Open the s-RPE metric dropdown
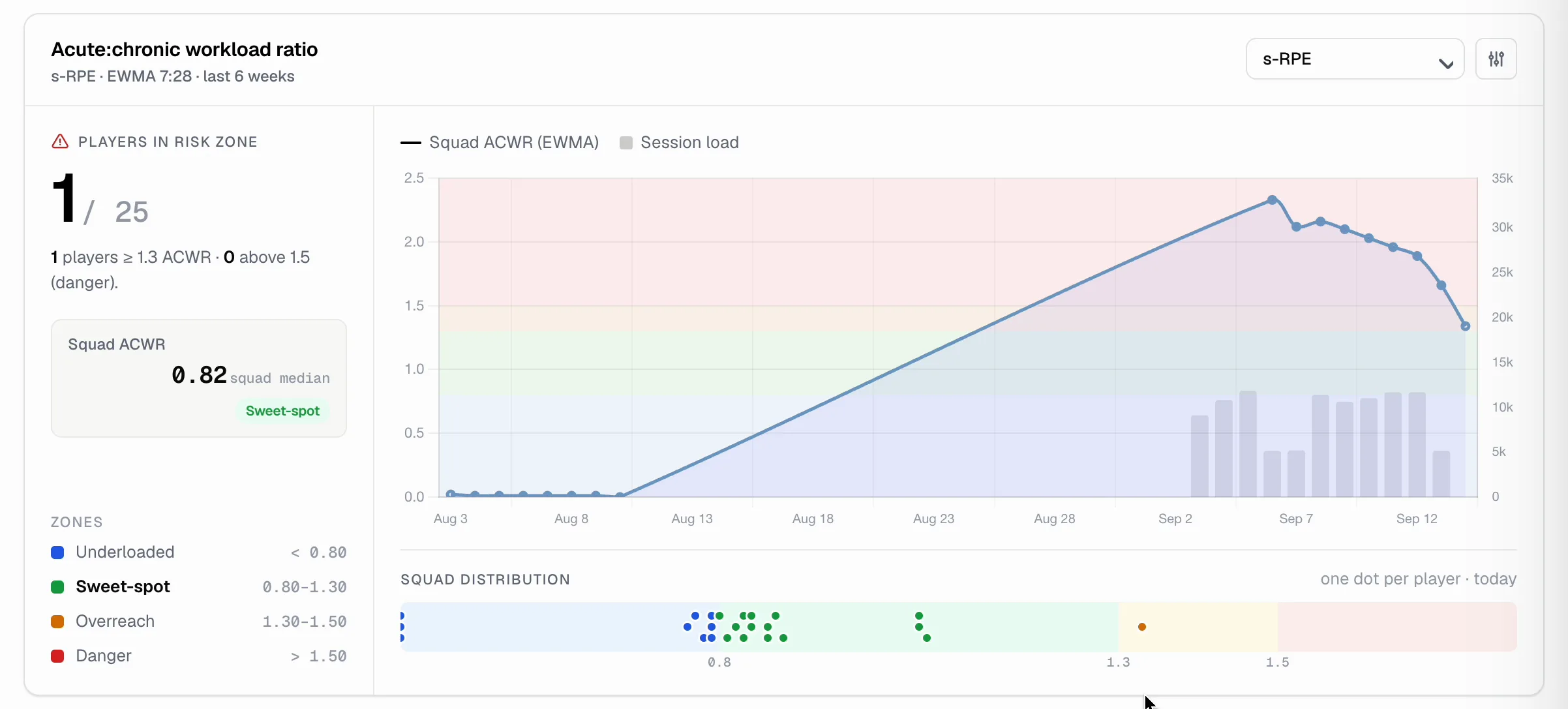 click(1355, 59)
